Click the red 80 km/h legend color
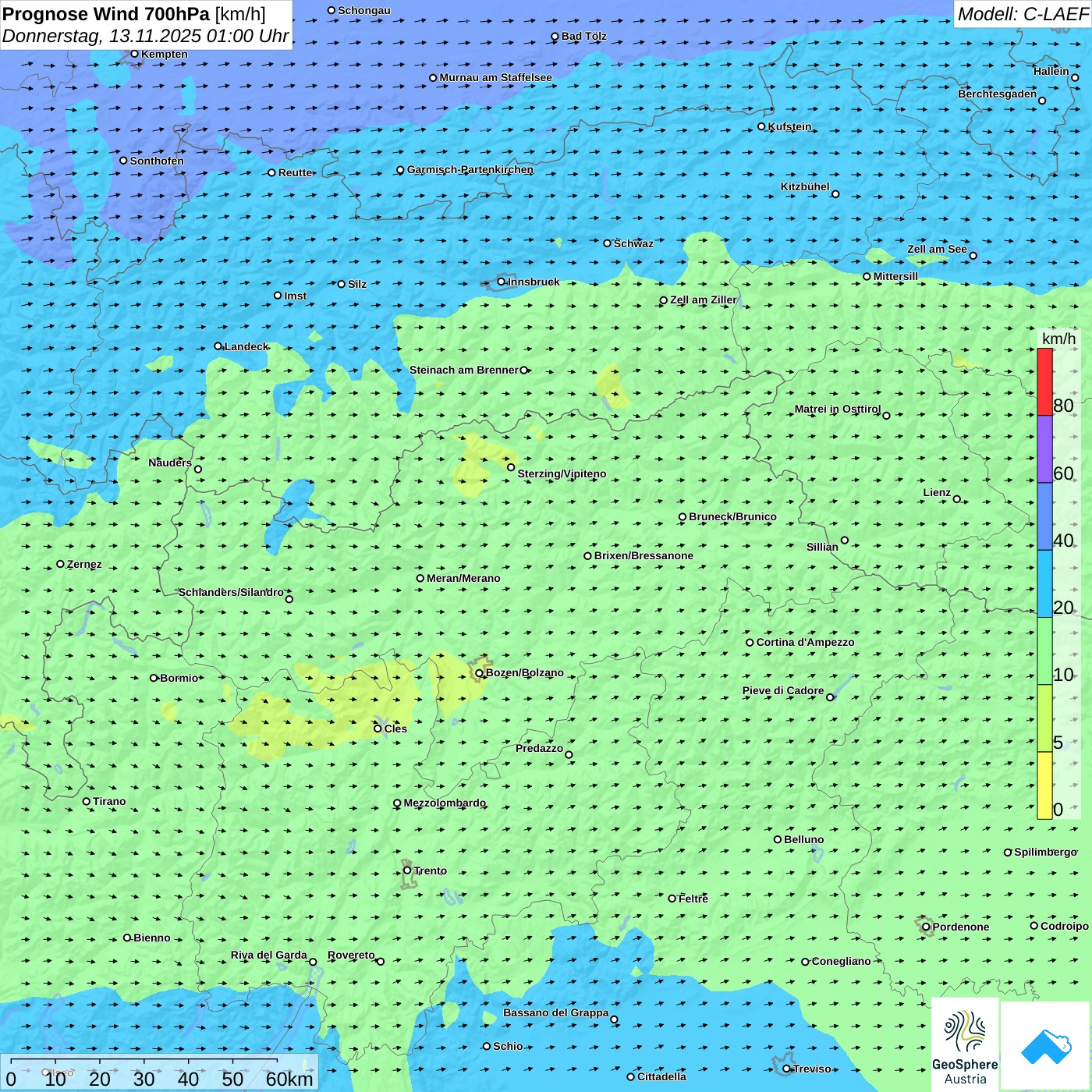The image size is (1092, 1092). 1044,381
